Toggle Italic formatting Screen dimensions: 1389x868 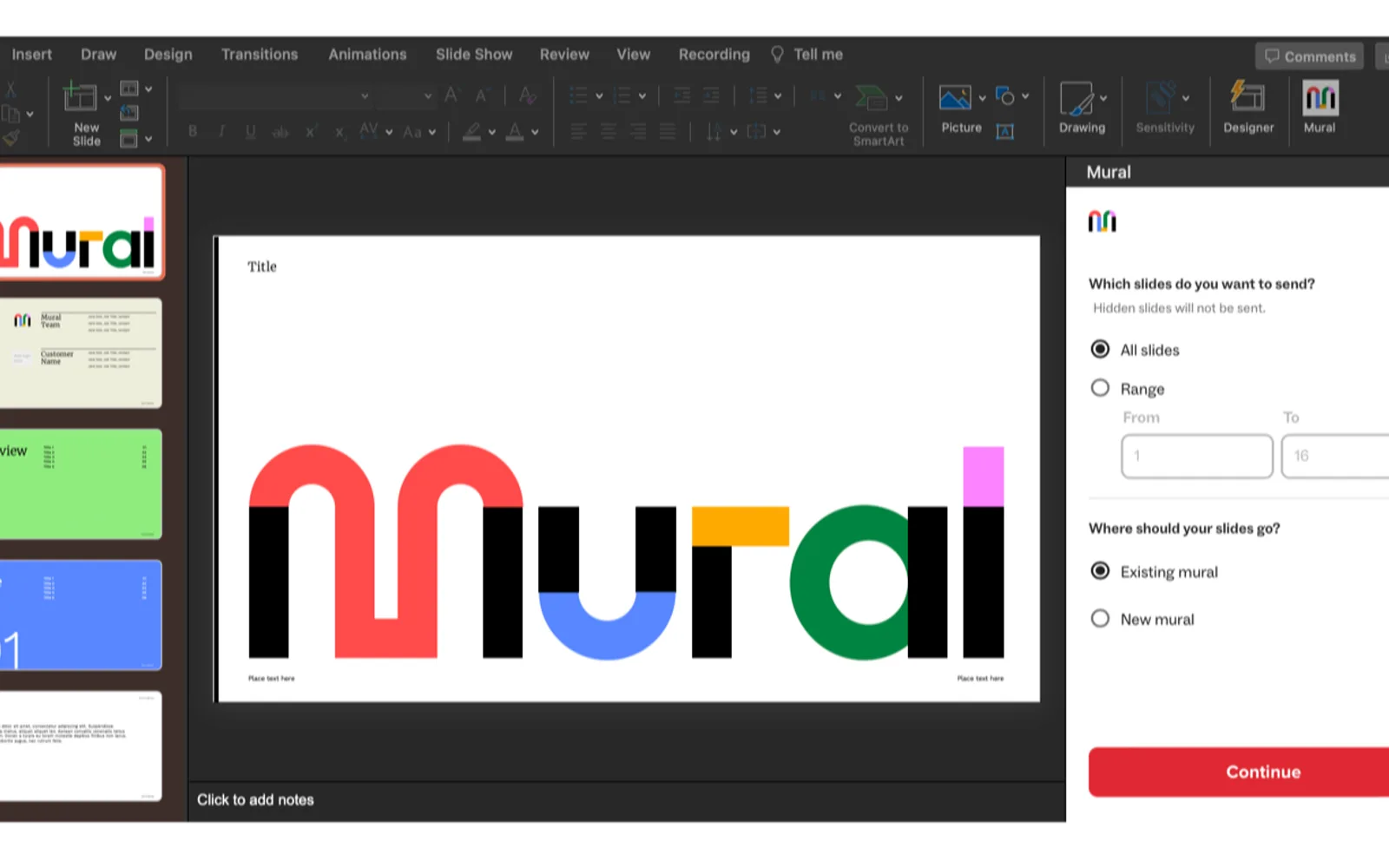[x=222, y=132]
